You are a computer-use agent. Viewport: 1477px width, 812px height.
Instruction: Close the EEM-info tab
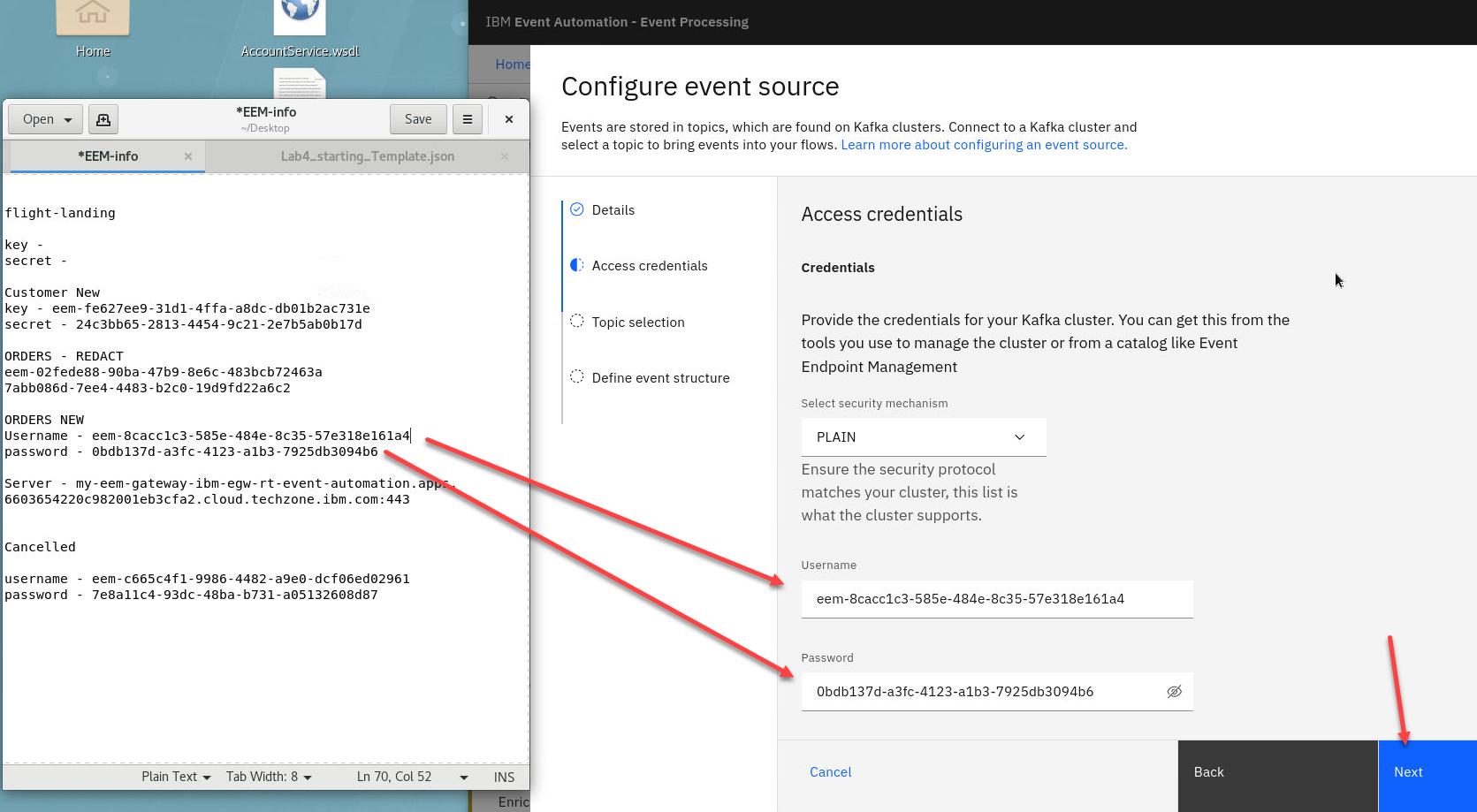click(188, 156)
